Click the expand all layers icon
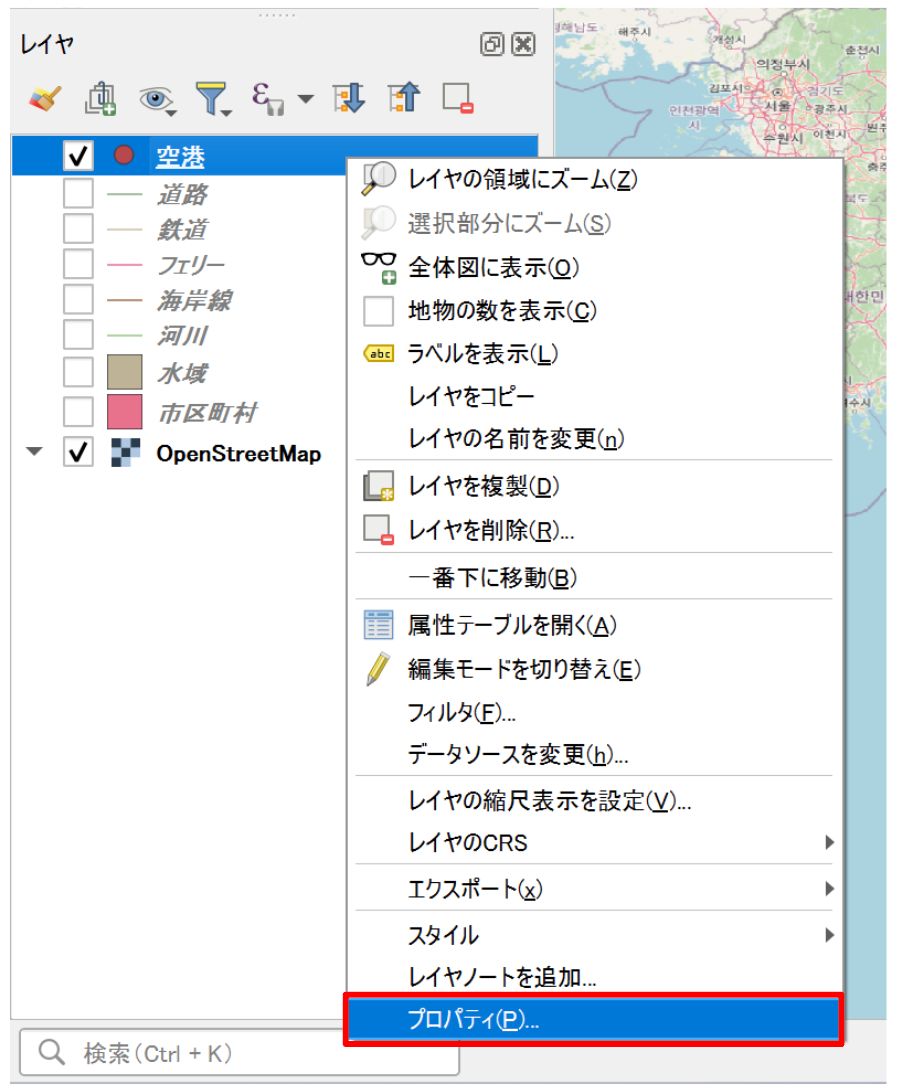Screen dimensions: 912x1092 pyautogui.click(x=349, y=98)
